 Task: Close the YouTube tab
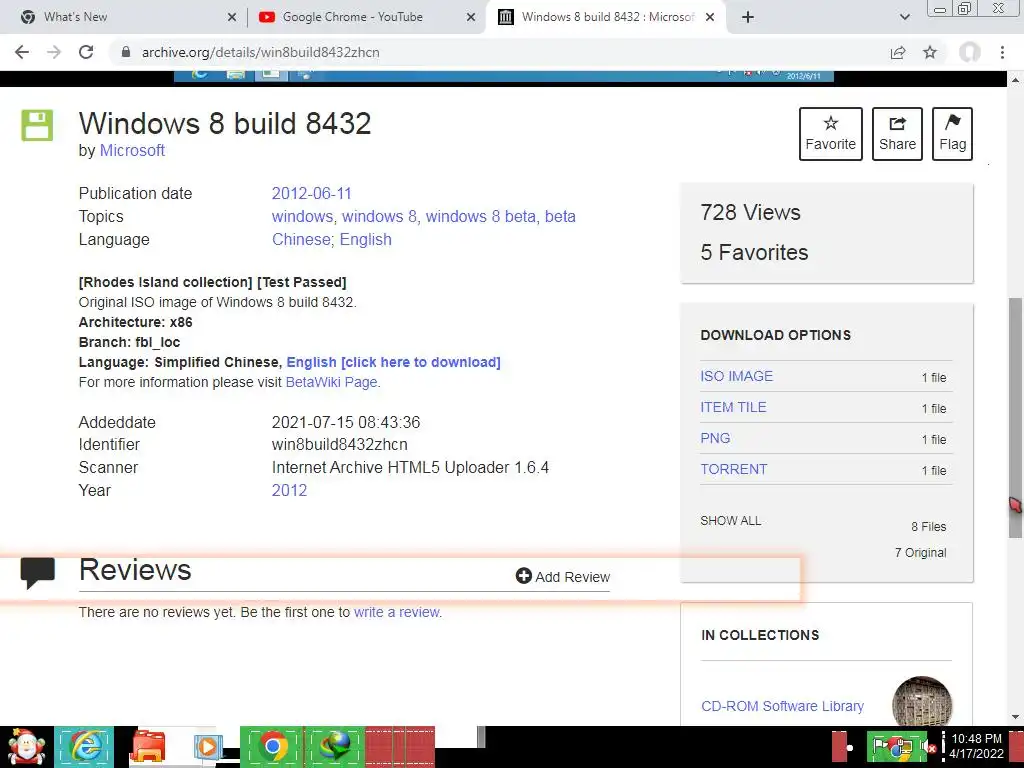click(471, 17)
